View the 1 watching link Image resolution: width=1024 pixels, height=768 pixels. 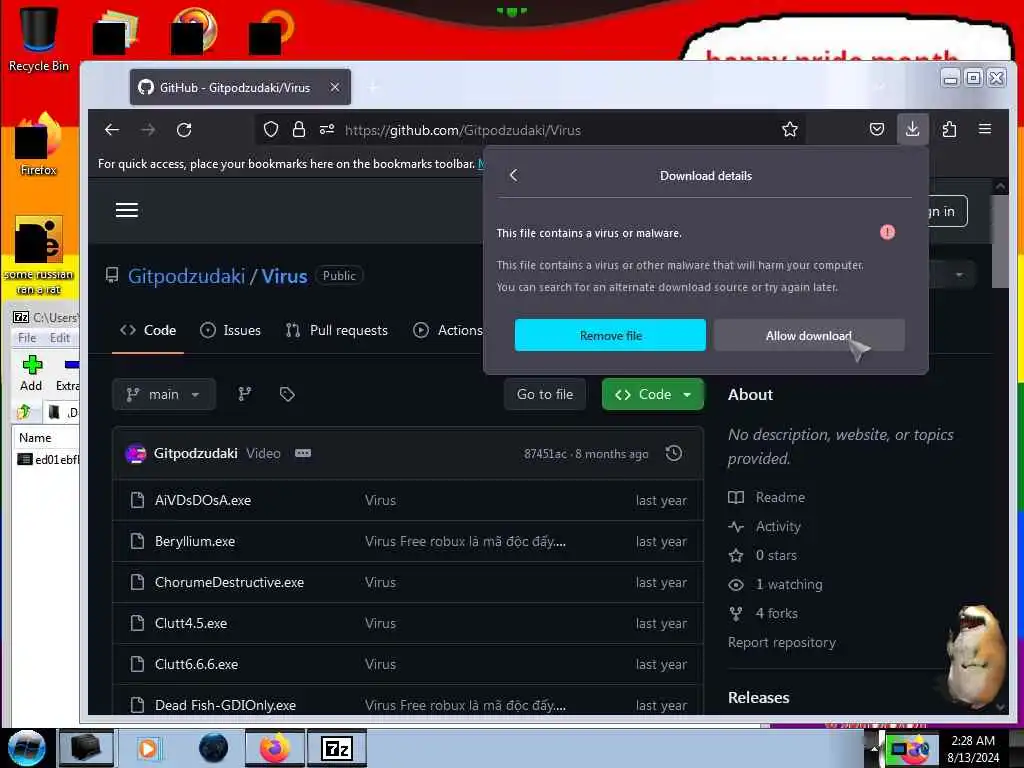pyautogui.click(x=789, y=584)
